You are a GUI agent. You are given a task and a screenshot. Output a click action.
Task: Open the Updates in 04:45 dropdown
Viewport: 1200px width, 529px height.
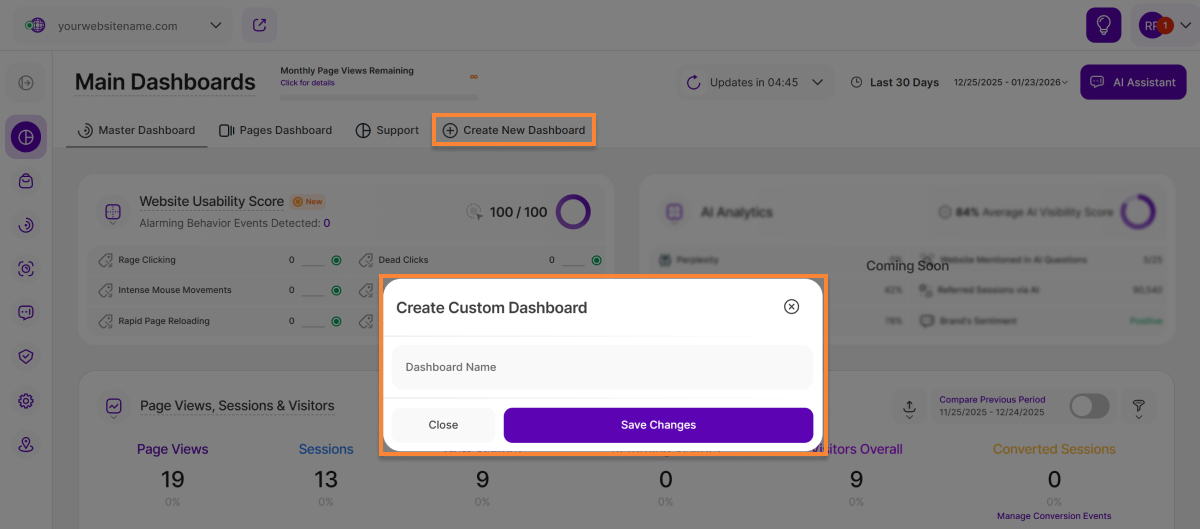[x=755, y=82]
